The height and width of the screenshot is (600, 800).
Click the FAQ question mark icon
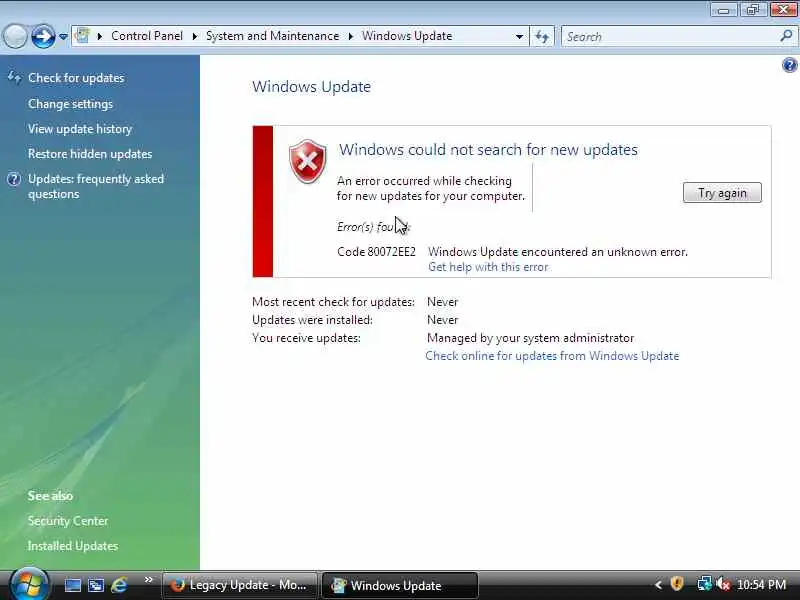(x=14, y=179)
